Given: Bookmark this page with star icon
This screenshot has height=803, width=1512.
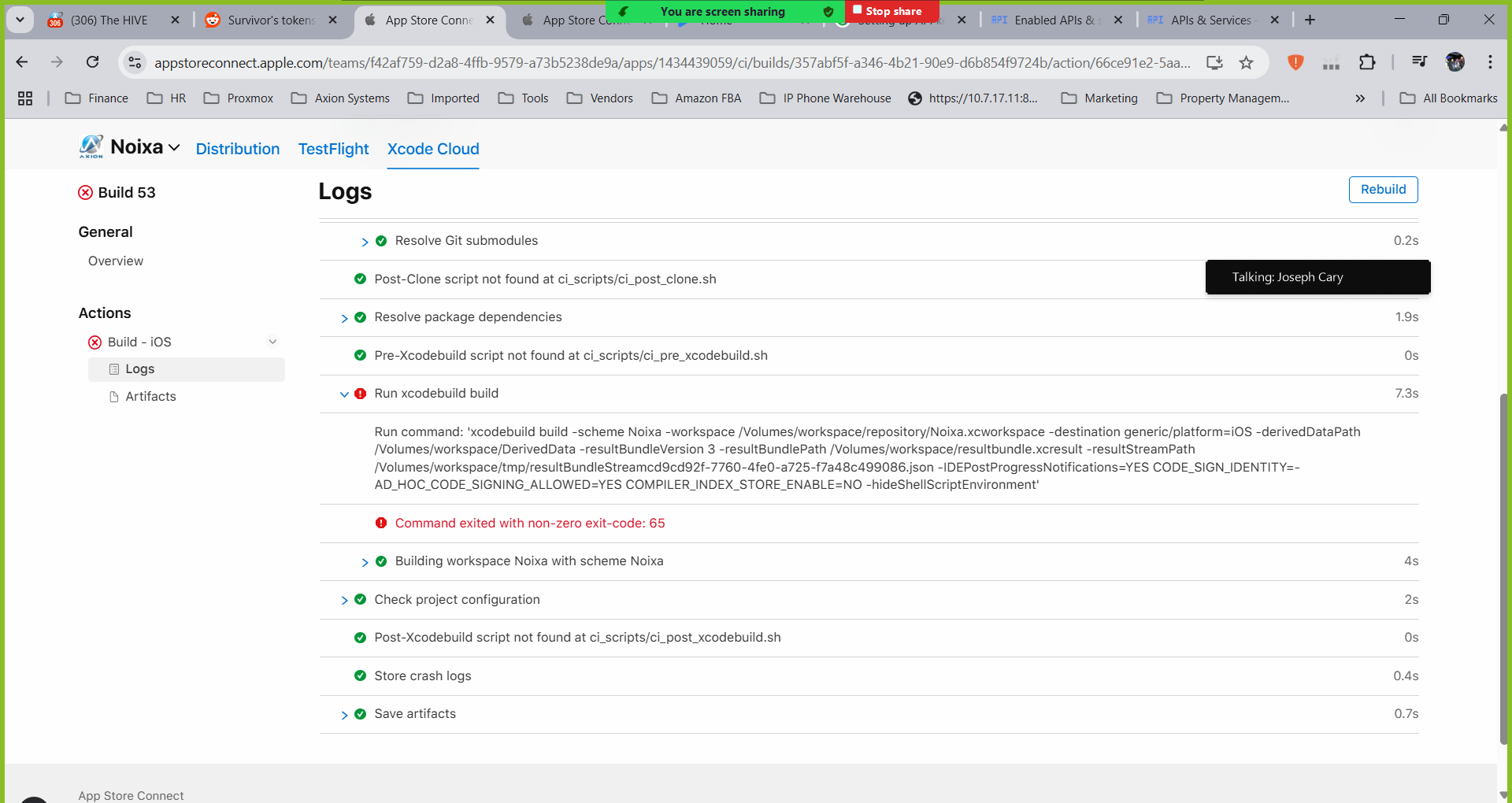Looking at the screenshot, I should click(x=1246, y=62).
